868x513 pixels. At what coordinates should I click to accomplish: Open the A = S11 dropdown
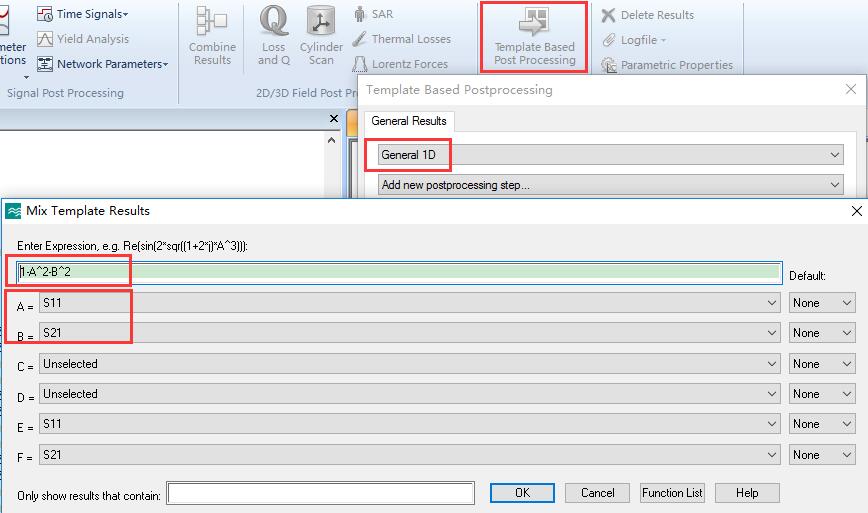tap(410, 303)
